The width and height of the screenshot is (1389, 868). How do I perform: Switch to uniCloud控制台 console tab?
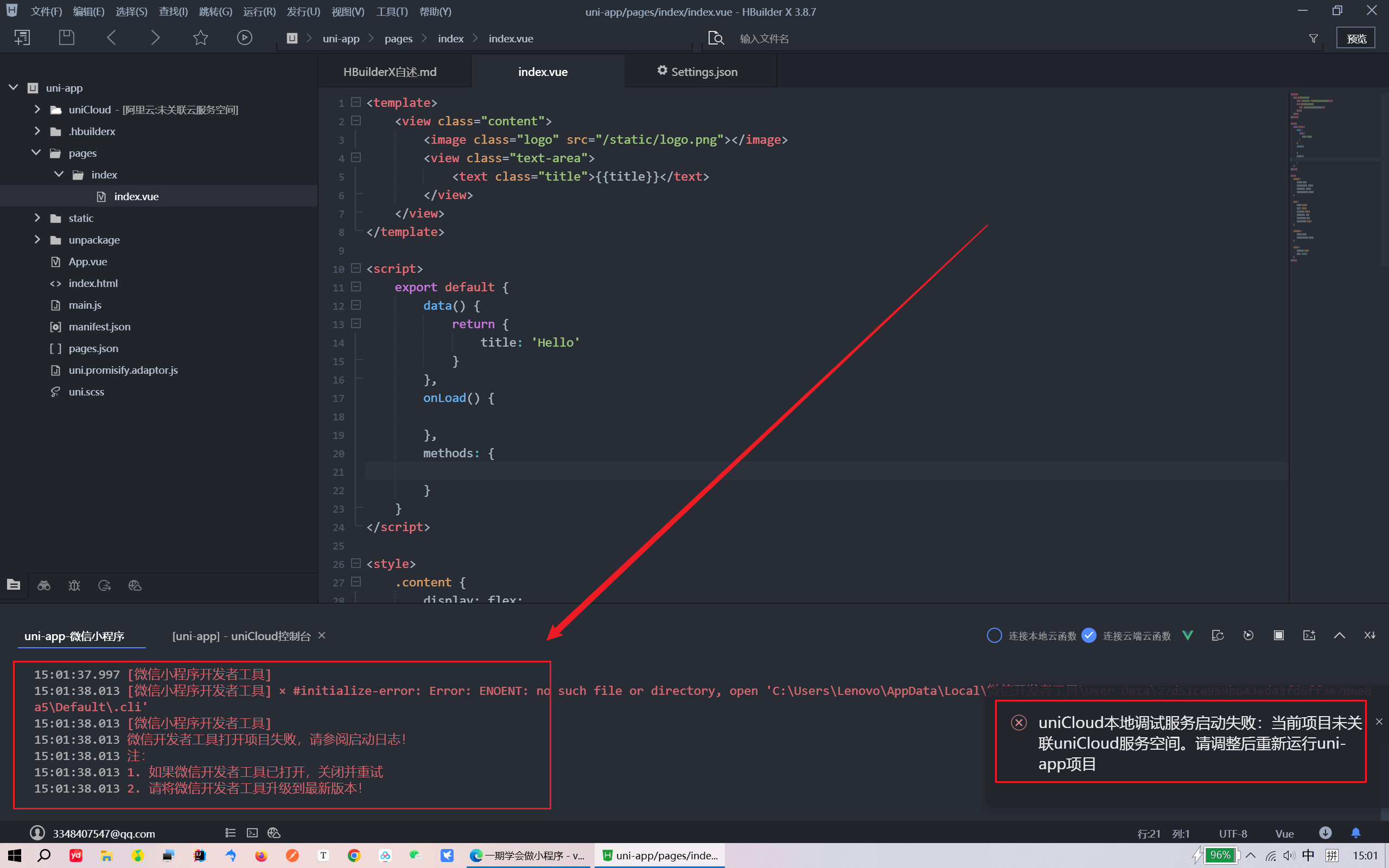(x=241, y=636)
